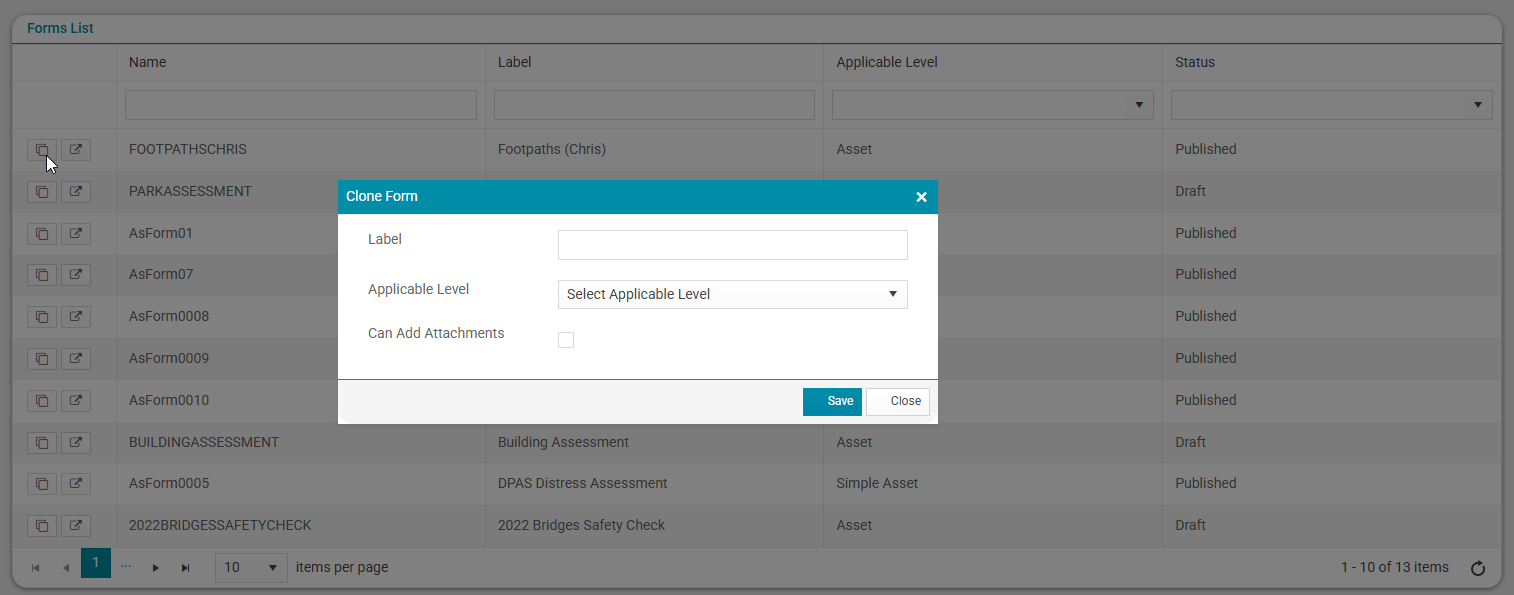Select page 1 in pager
This screenshot has height=595, width=1514.
[95, 563]
